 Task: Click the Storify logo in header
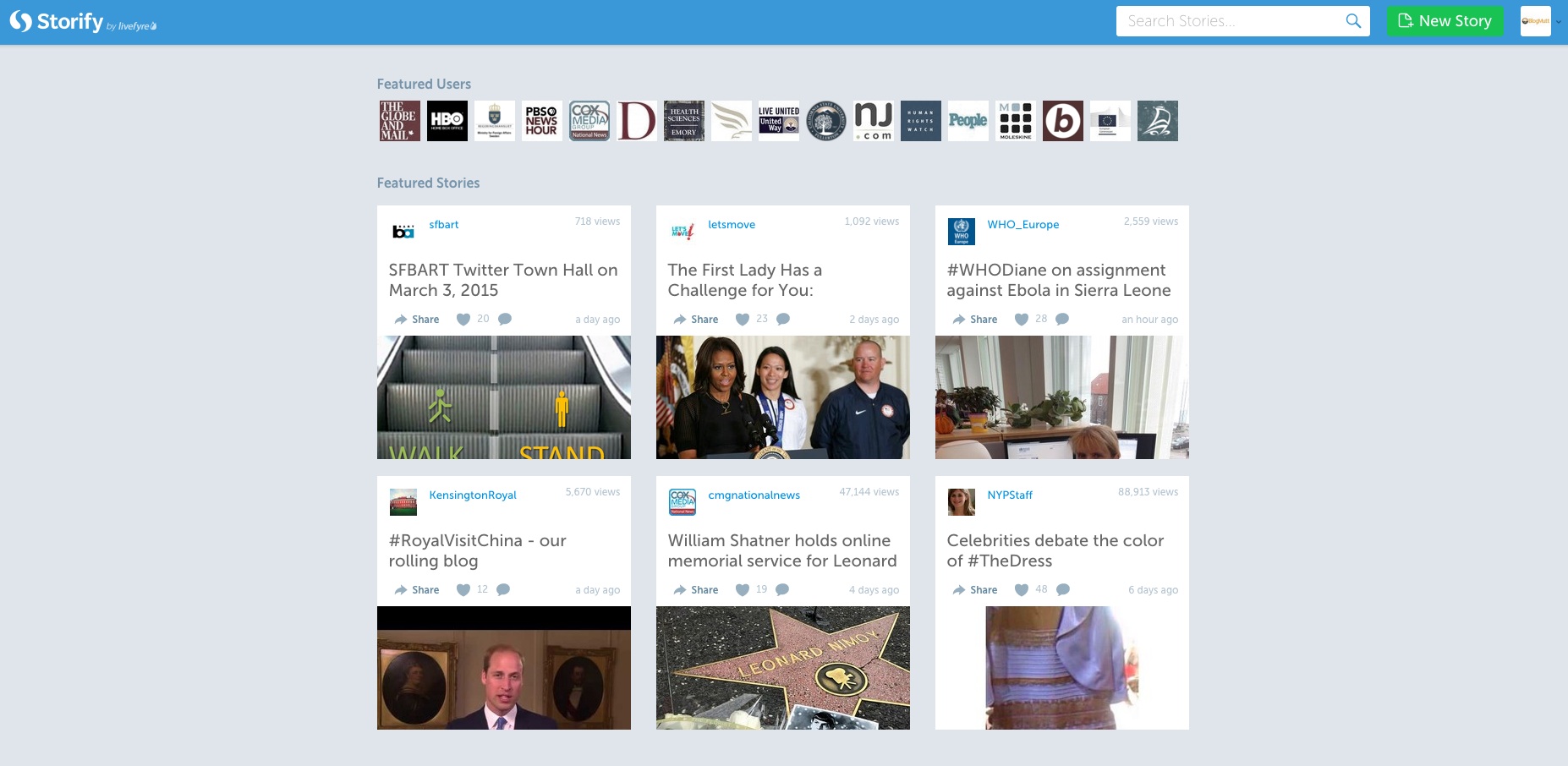click(83, 22)
